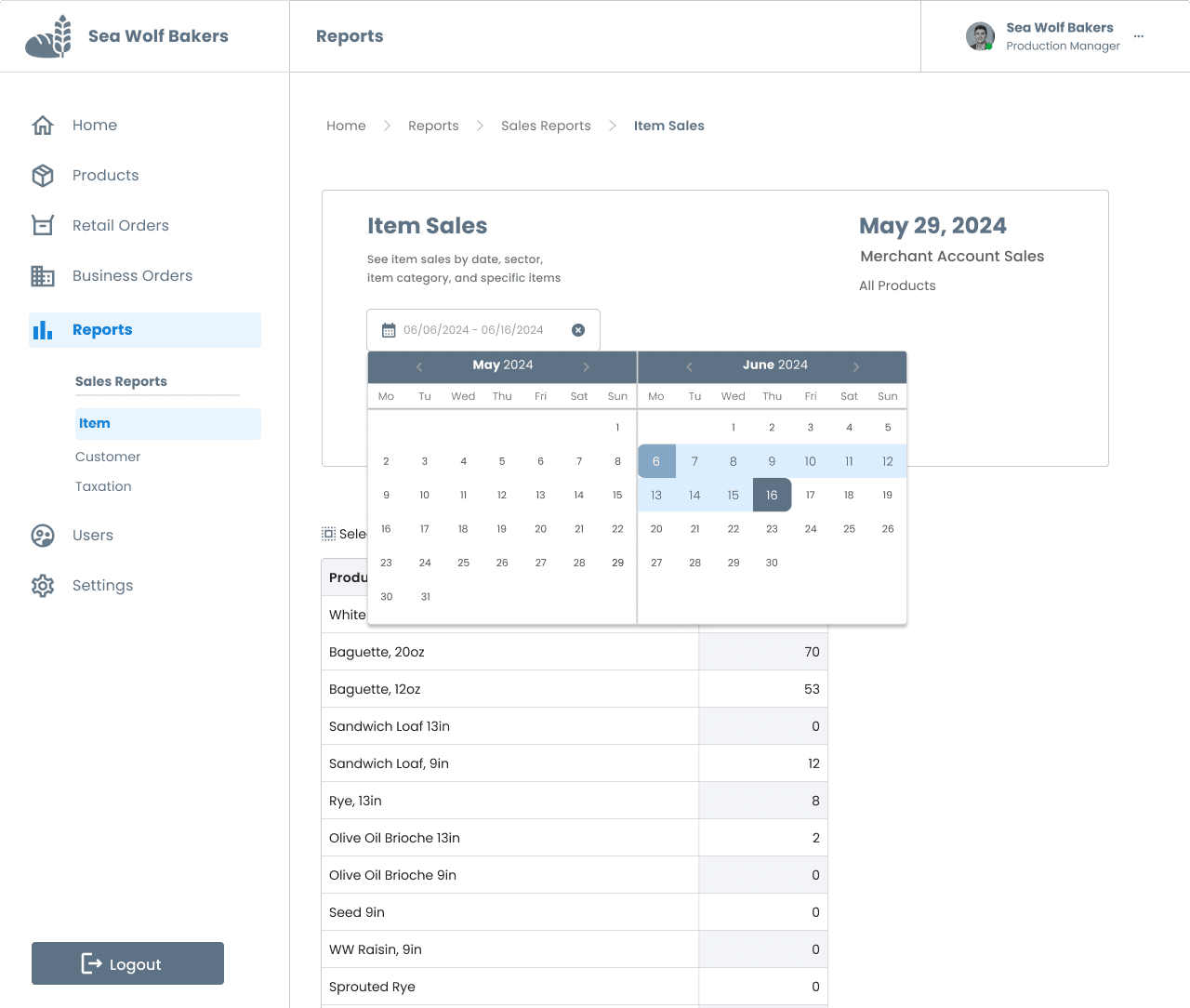The image size is (1190, 1008).
Task: Click Sales Reports in the breadcrumb
Action: click(x=546, y=126)
